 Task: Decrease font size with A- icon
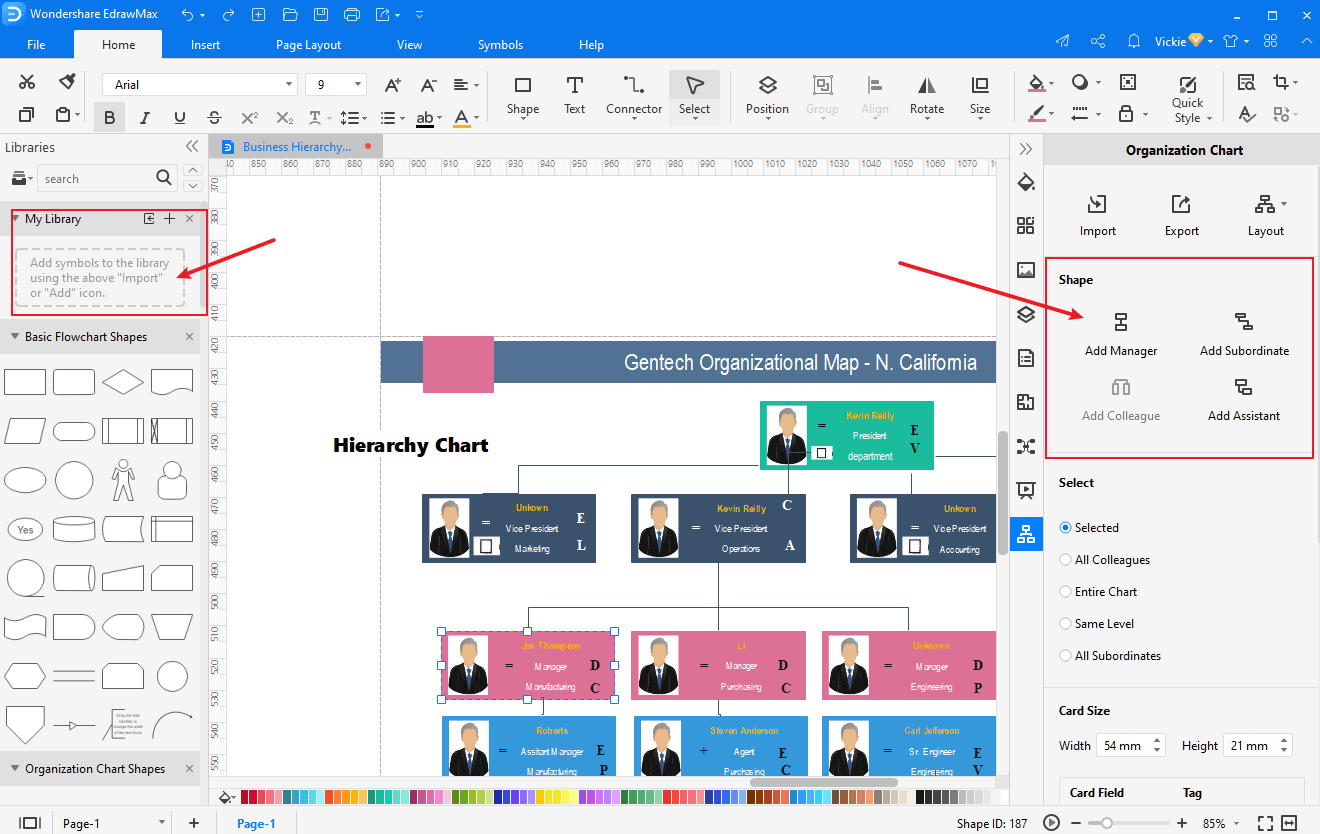[x=428, y=85]
